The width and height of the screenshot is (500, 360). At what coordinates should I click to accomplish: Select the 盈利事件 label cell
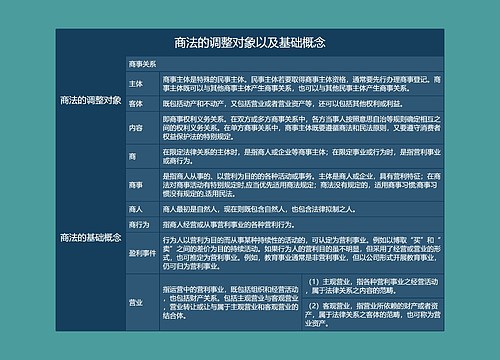[x=143, y=253]
